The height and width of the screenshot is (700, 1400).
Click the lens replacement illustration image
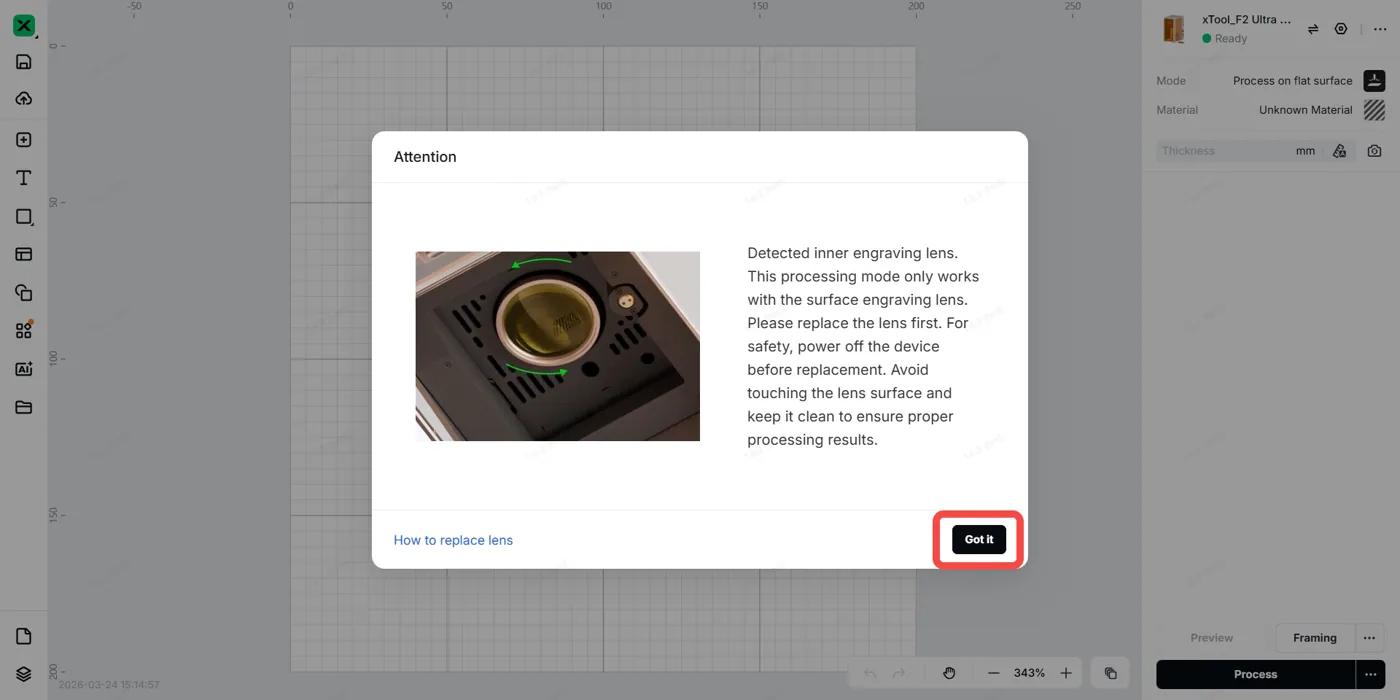(558, 346)
